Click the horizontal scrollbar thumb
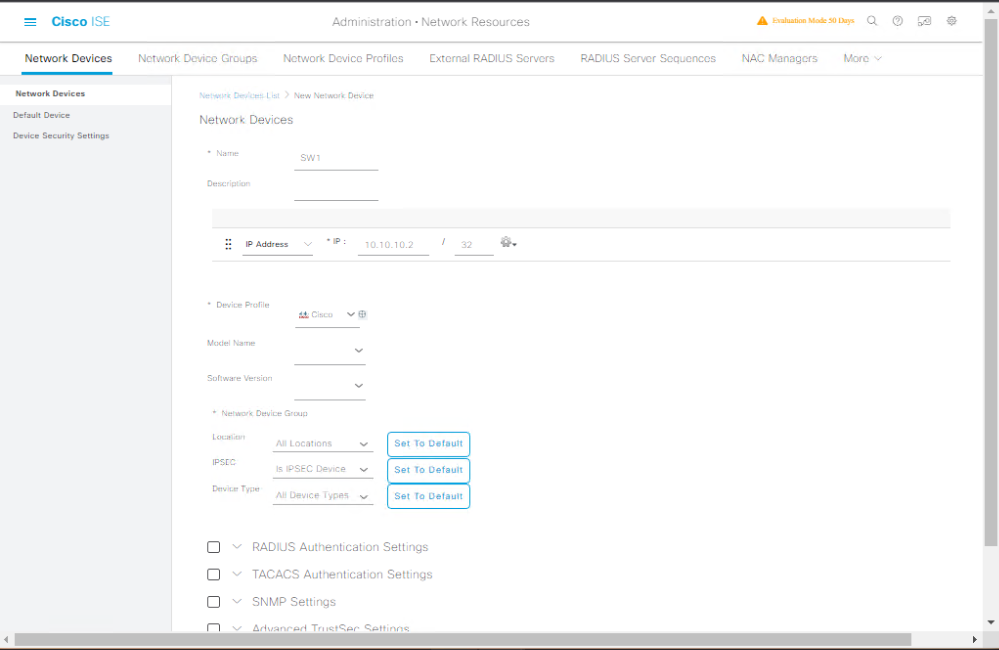Viewport: 999px width, 650px height. pos(463,639)
